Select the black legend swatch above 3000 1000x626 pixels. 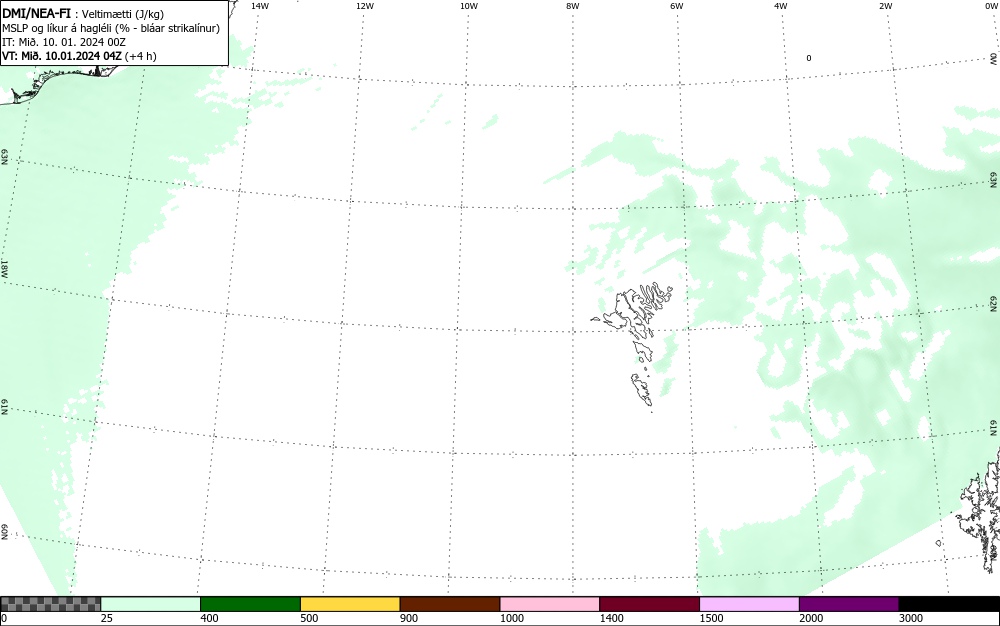(x=949, y=604)
